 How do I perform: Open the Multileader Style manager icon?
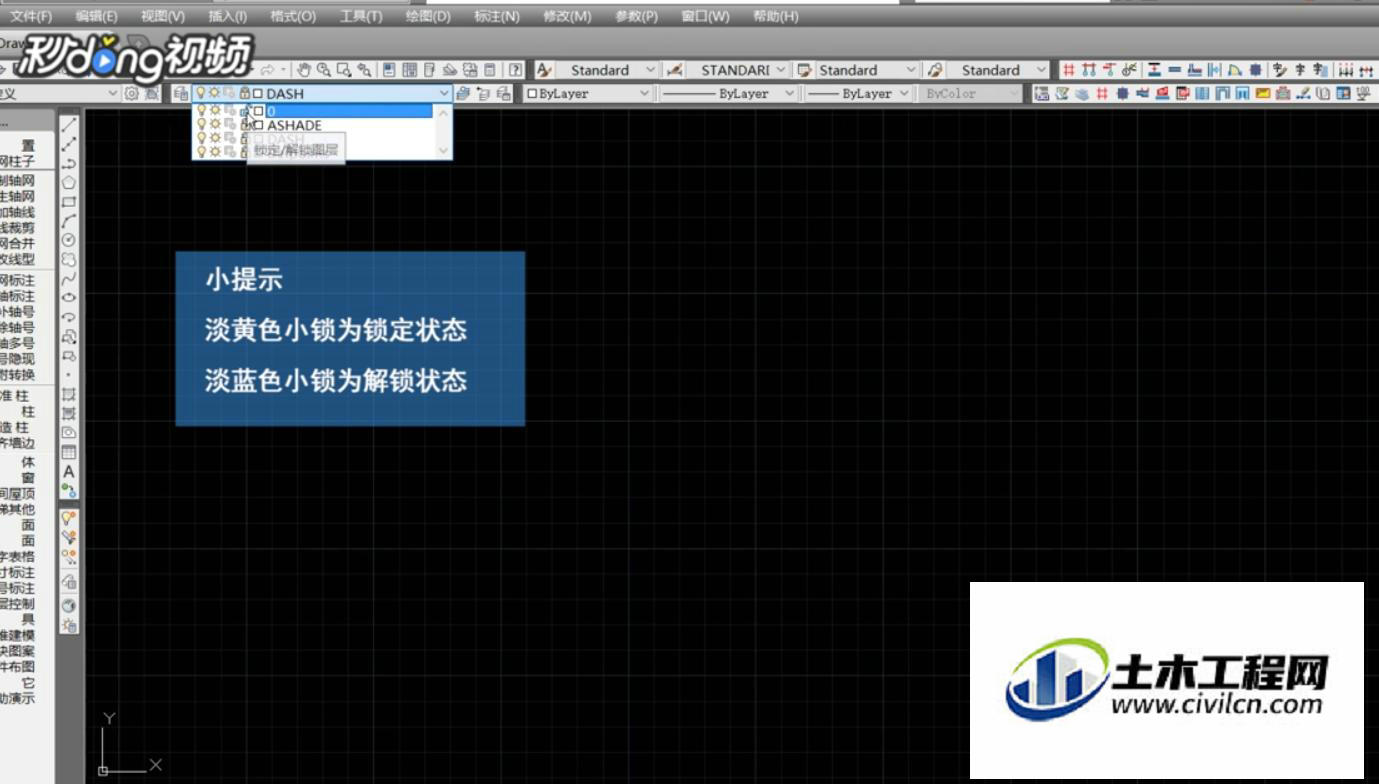(935, 70)
